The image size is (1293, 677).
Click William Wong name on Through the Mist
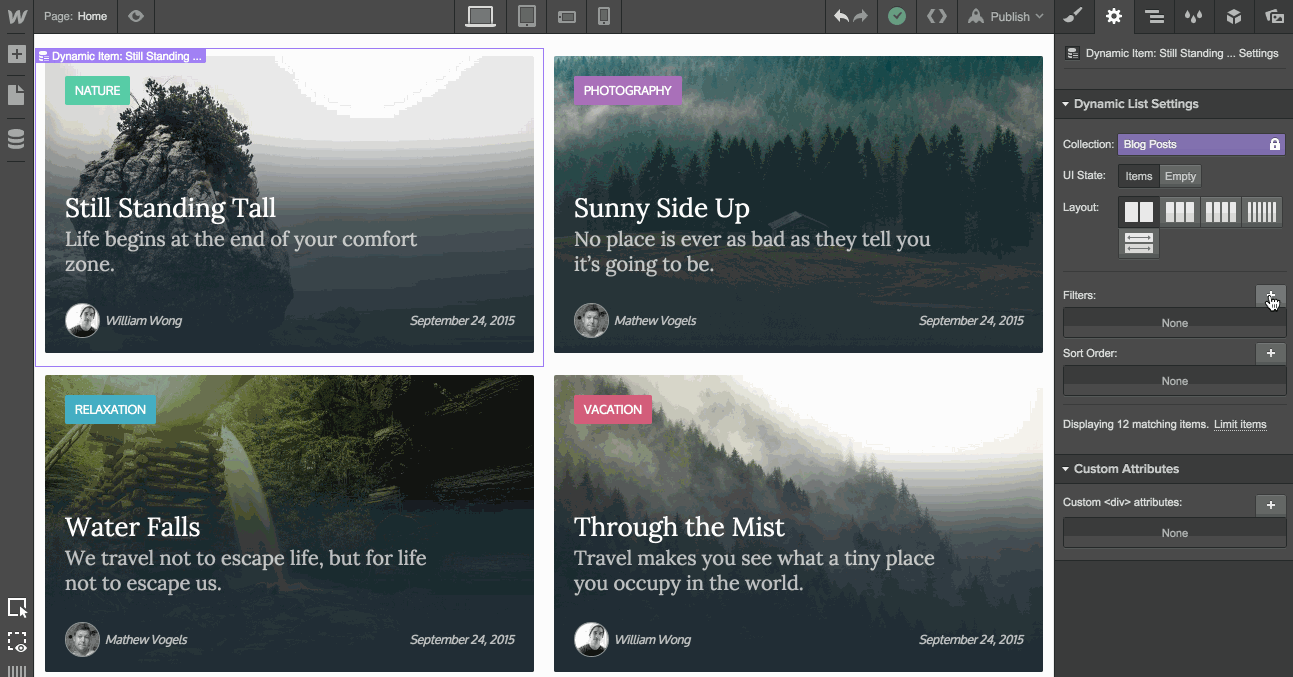[x=652, y=640]
